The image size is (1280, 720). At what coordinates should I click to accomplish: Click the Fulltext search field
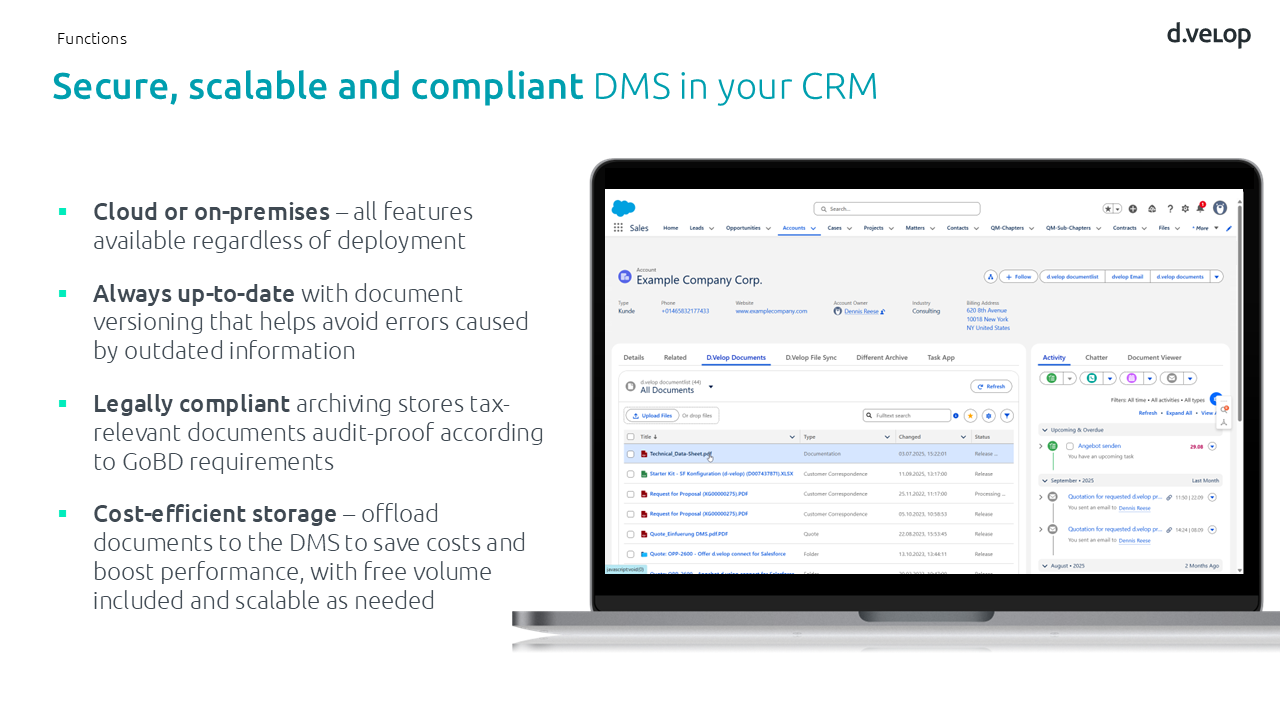910,416
